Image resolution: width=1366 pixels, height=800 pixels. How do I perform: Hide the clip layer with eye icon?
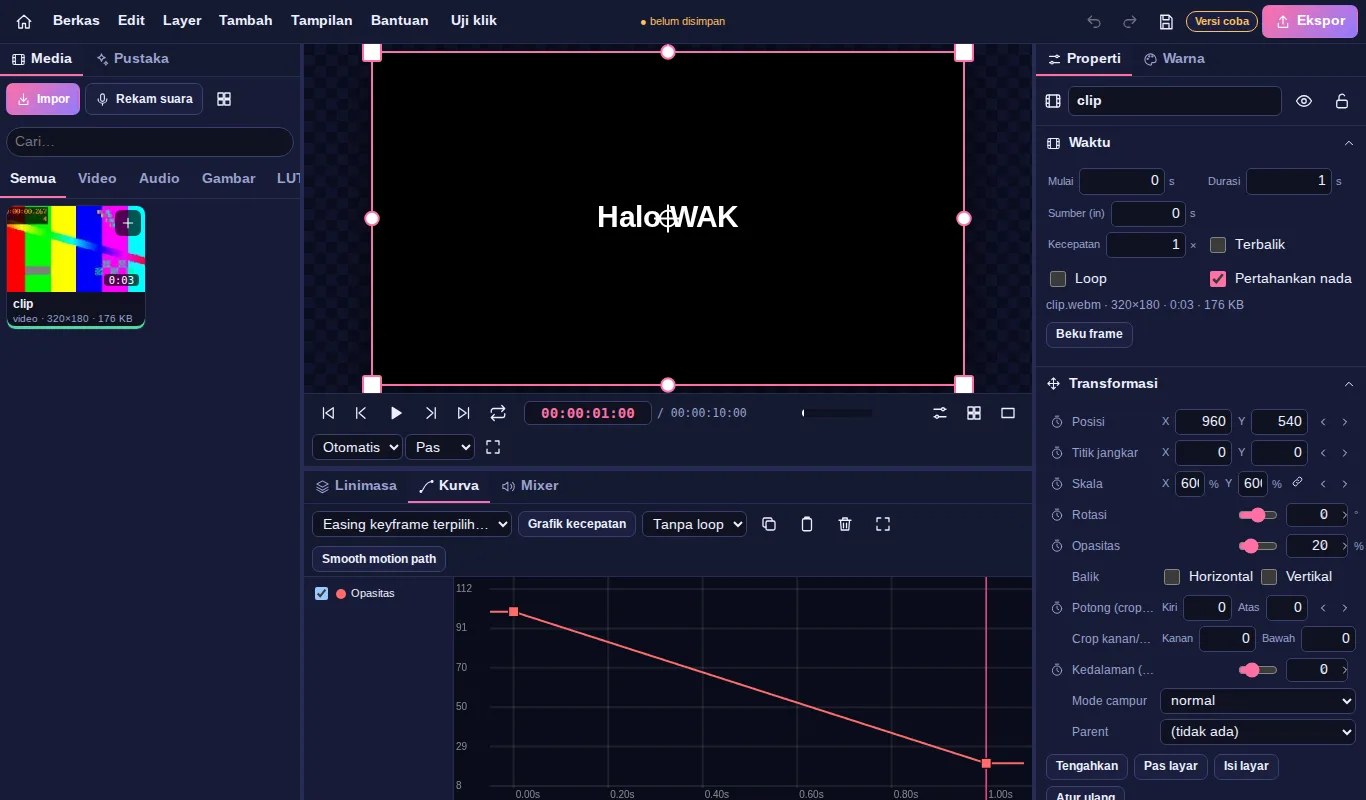pyautogui.click(x=1304, y=101)
